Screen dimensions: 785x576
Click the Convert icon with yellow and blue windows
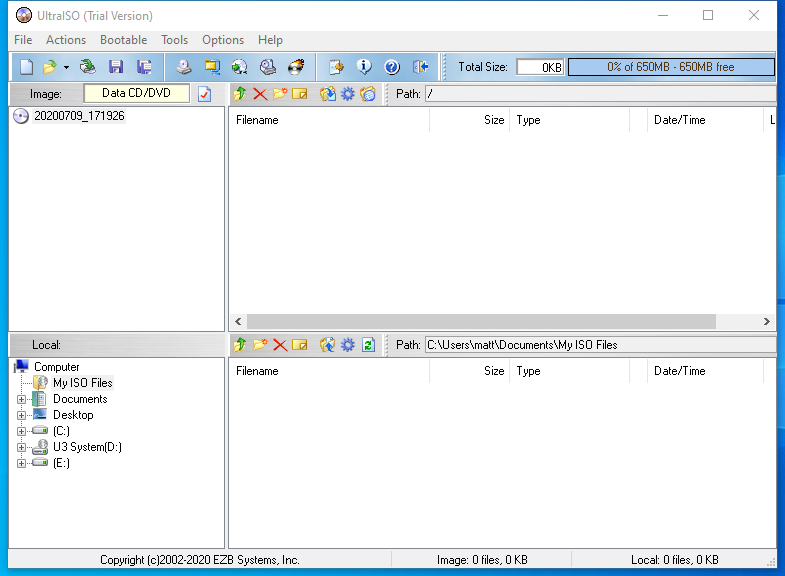coord(212,67)
